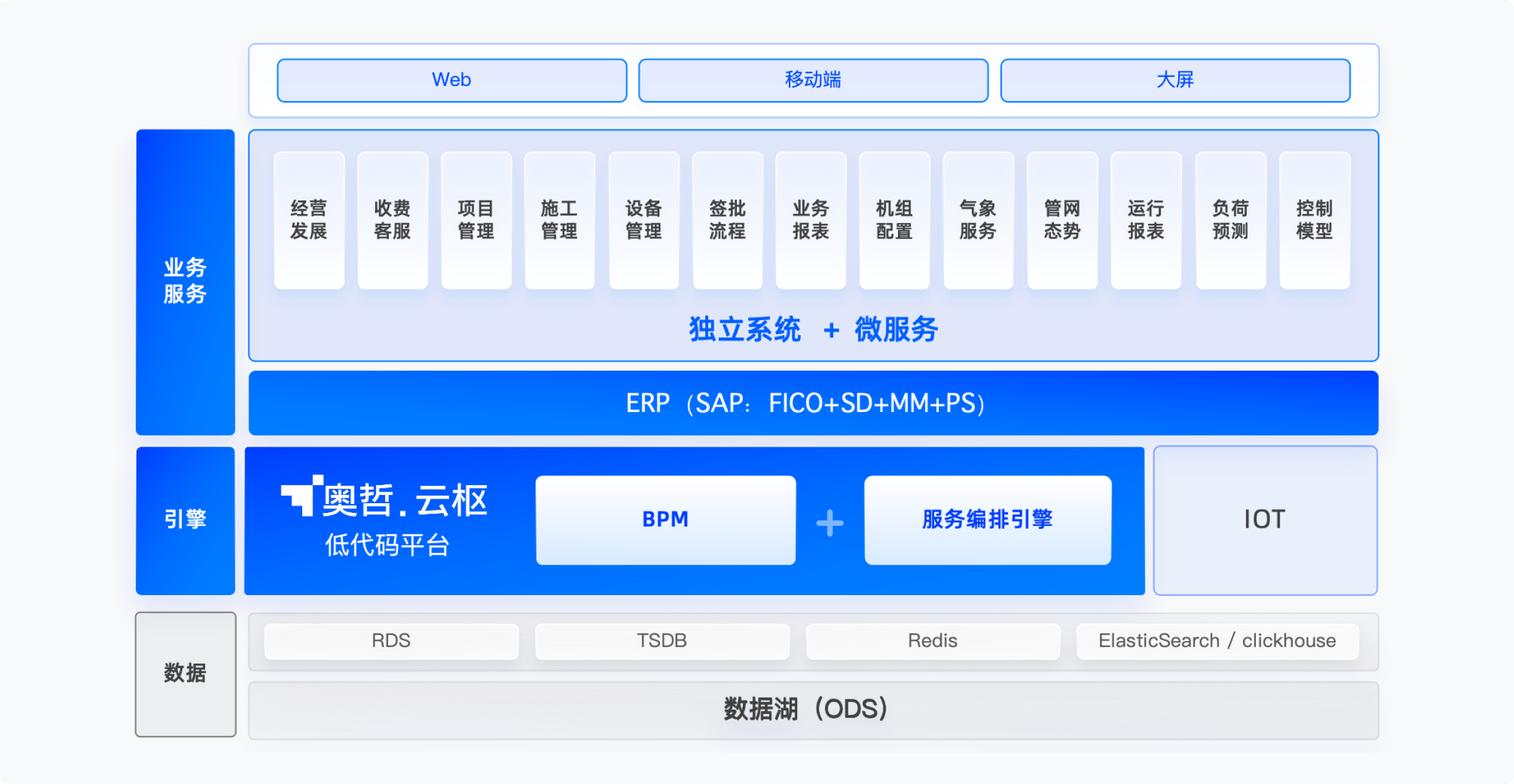Select the TSDB data box

(x=662, y=641)
